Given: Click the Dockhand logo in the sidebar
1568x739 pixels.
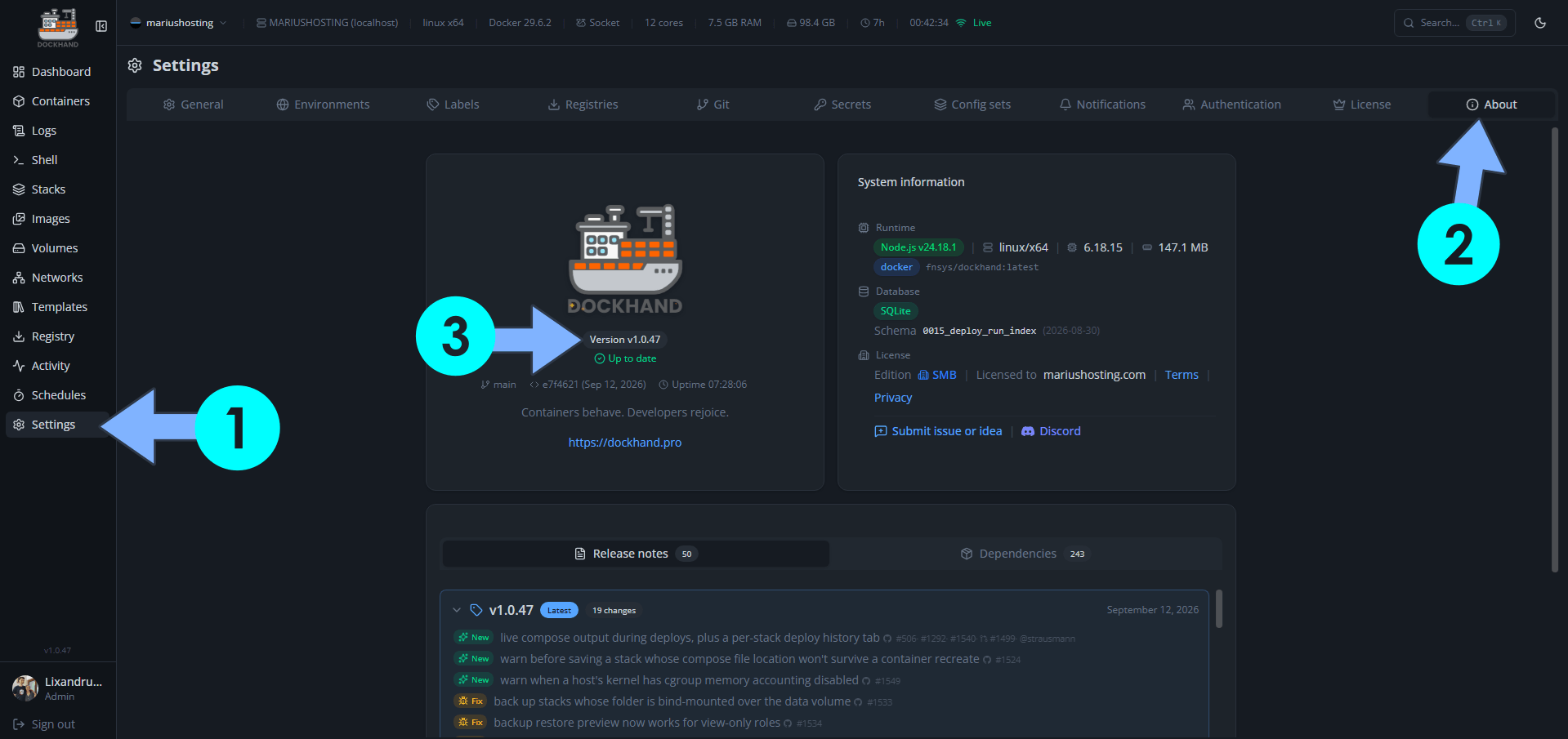Looking at the screenshot, I should [58, 27].
